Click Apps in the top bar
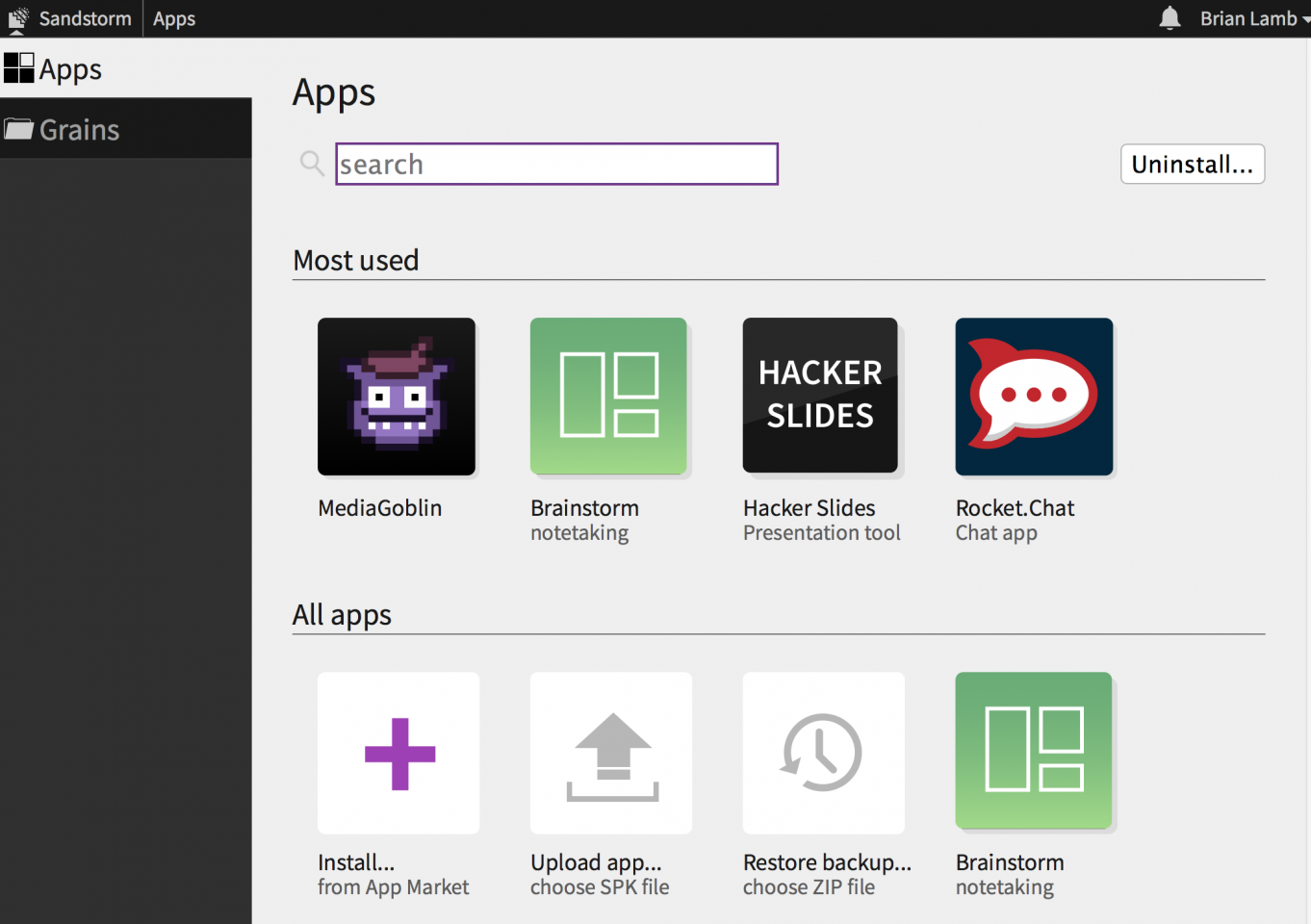The width and height of the screenshot is (1311, 924). tap(174, 18)
